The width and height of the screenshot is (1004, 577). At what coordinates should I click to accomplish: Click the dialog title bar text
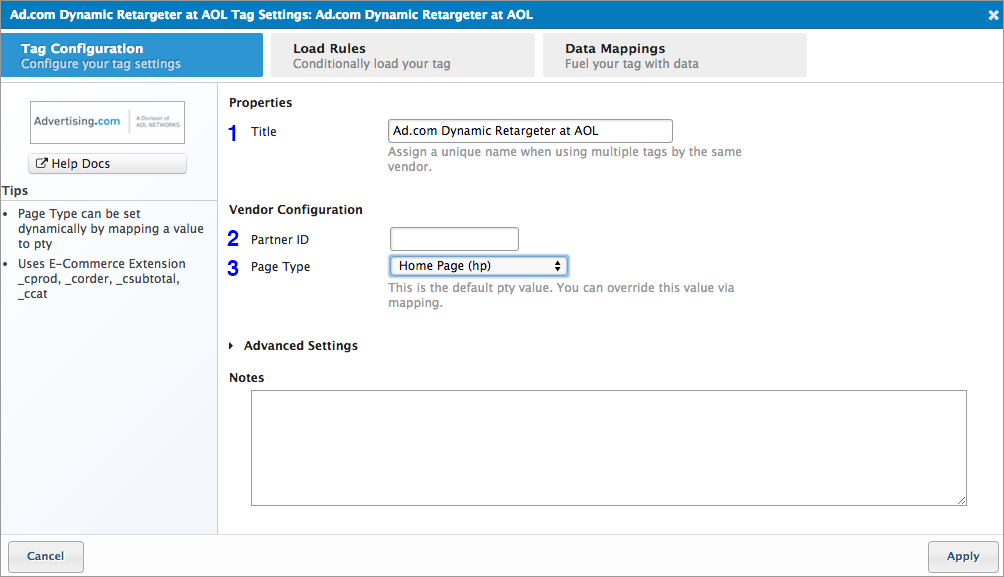pos(271,15)
